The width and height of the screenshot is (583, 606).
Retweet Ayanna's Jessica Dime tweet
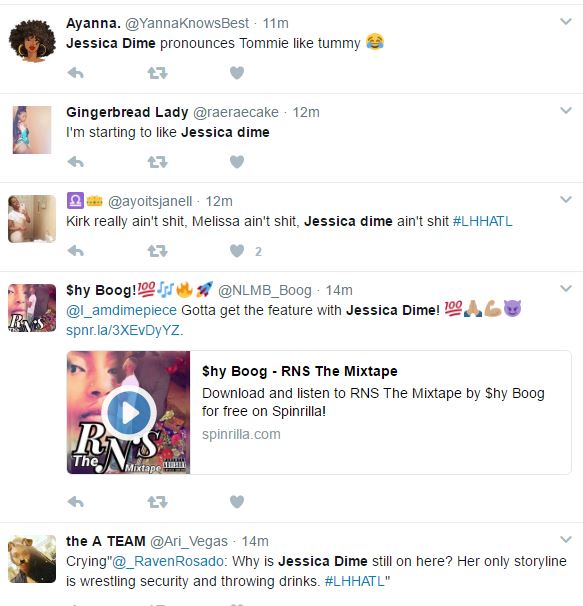coord(157,73)
